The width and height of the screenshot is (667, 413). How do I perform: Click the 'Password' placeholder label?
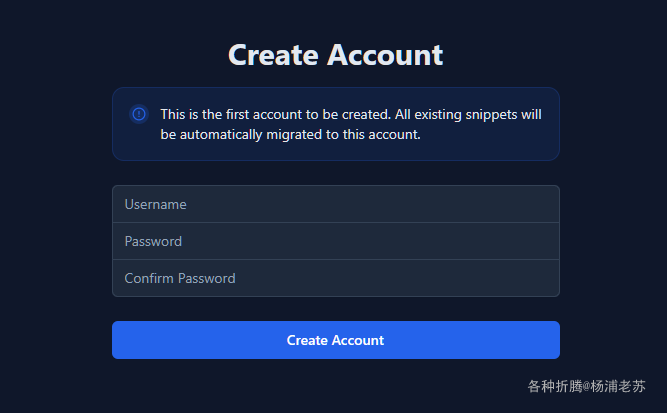tap(153, 242)
